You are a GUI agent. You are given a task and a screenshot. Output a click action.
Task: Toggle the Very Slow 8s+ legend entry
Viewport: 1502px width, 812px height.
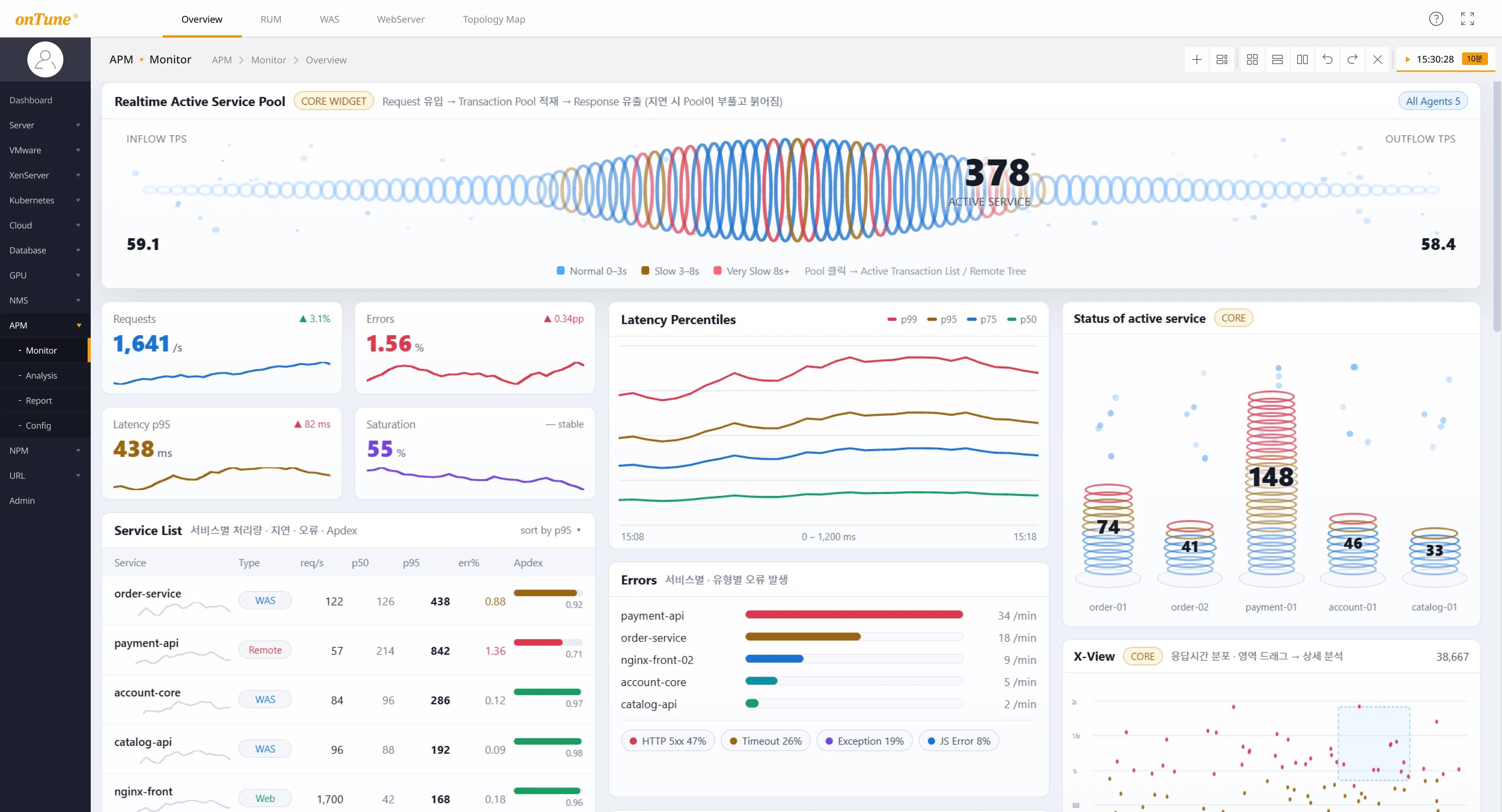tap(751, 271)
